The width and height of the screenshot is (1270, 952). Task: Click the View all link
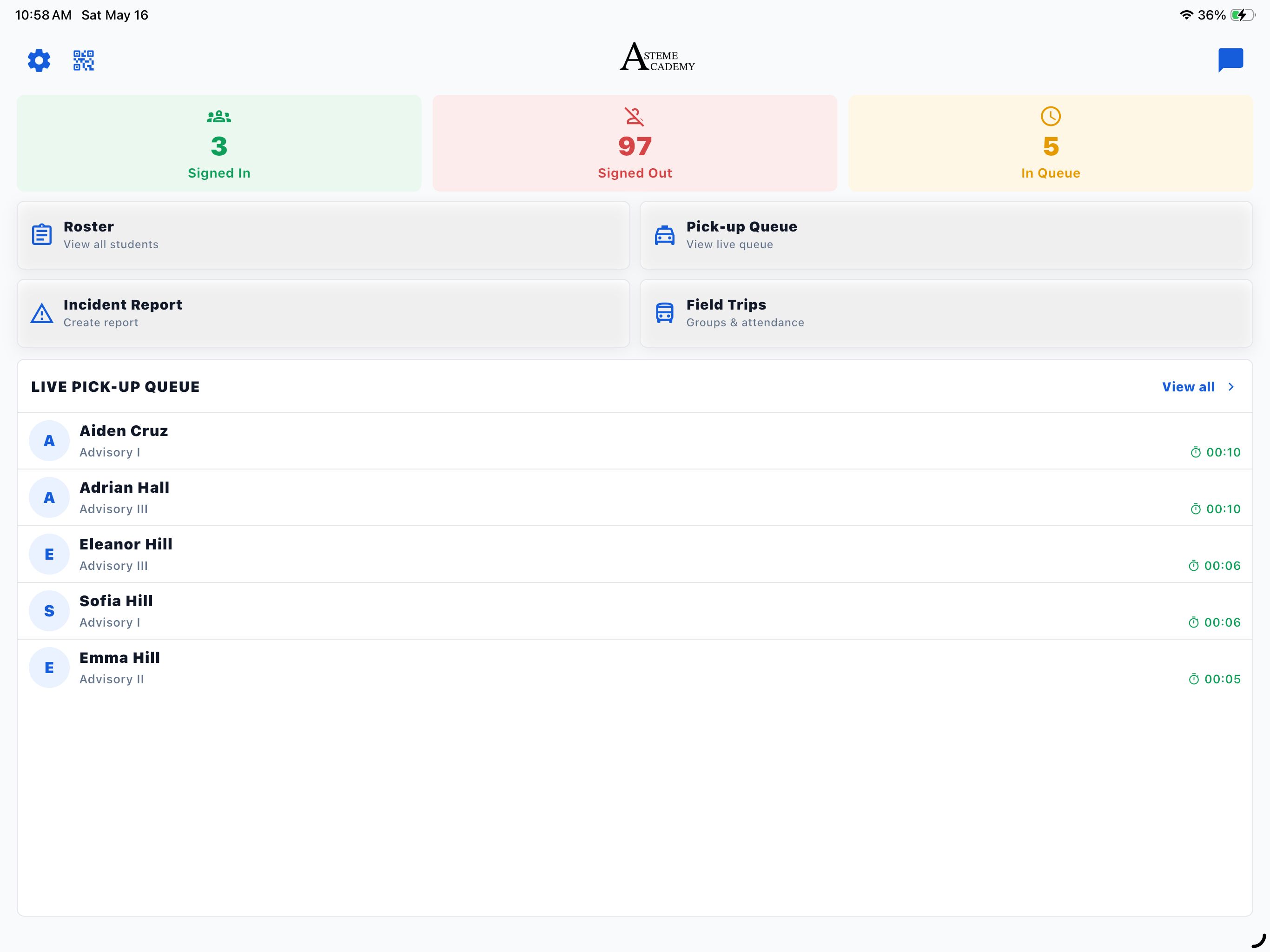pyautogui.click(x=1188, y=387)
